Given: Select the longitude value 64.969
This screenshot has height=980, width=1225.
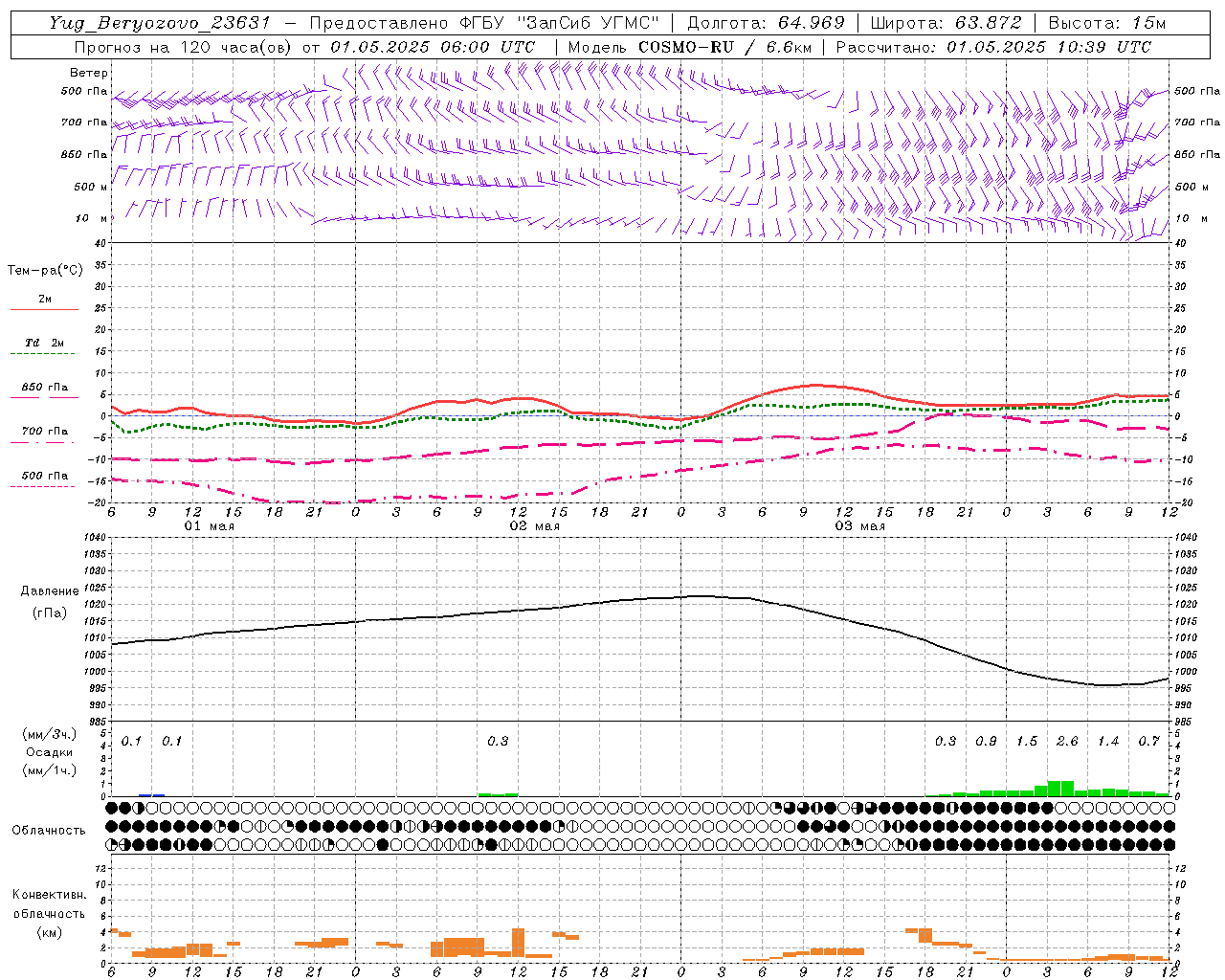Looking at the screenshot, I should 812,23.
